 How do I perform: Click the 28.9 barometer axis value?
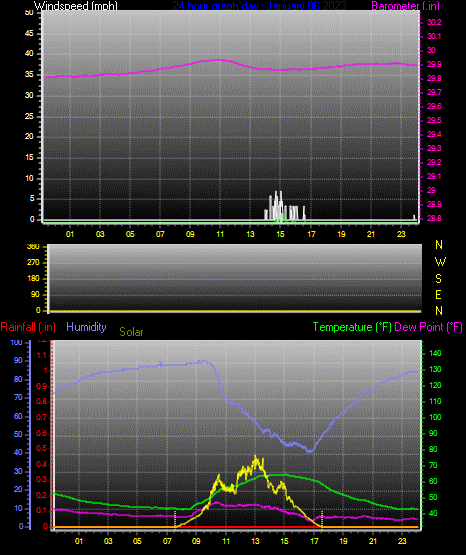click(434, 204)
